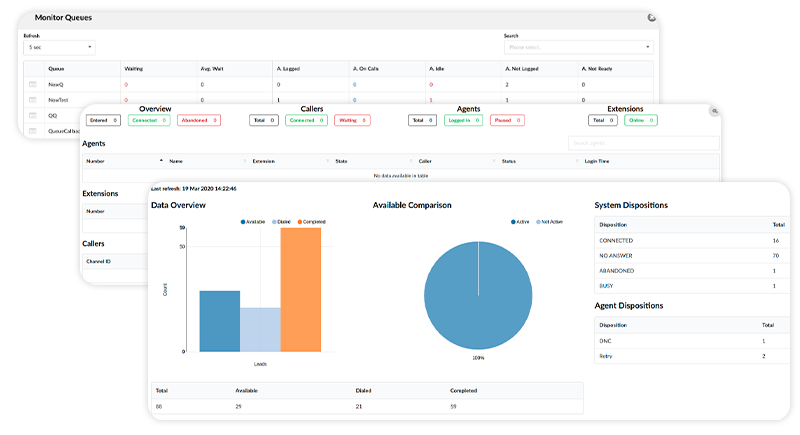The height and width of the screenshot is (435, 800).
Task: Click the Paused counter under Agents
Action: click(x=511, y=120)
